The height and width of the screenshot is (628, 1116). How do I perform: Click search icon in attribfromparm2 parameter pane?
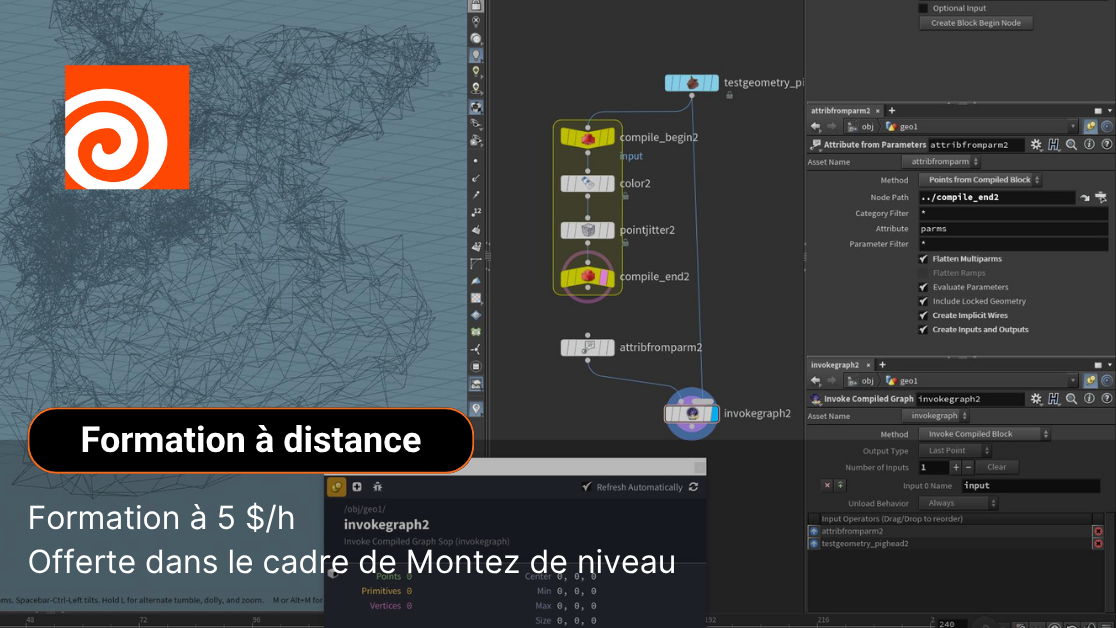[x=1071, y=145]
